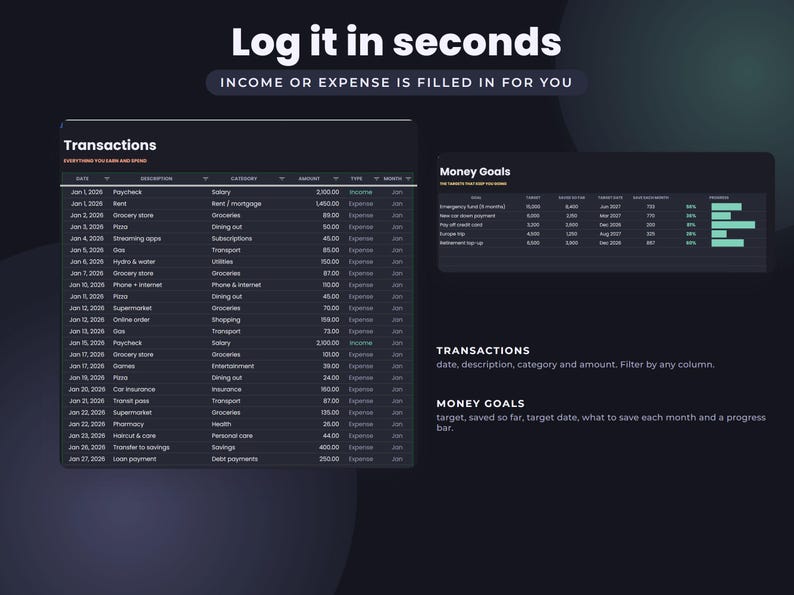Select the 'Log it in seconds' headline
Screen dimensions: 794x595
(x=396, y=44)
